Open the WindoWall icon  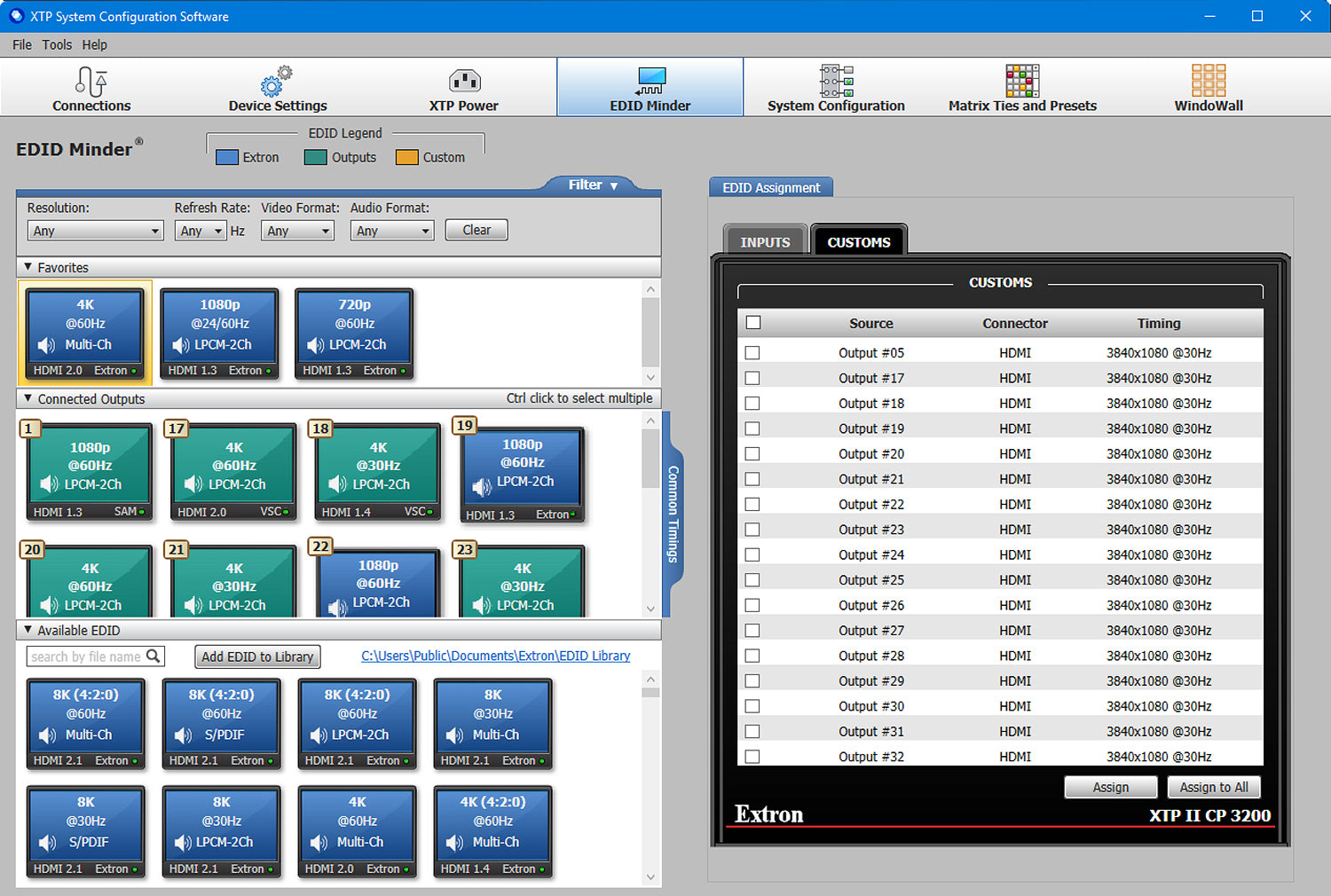pyautogui.click(x=1209, y=82)
